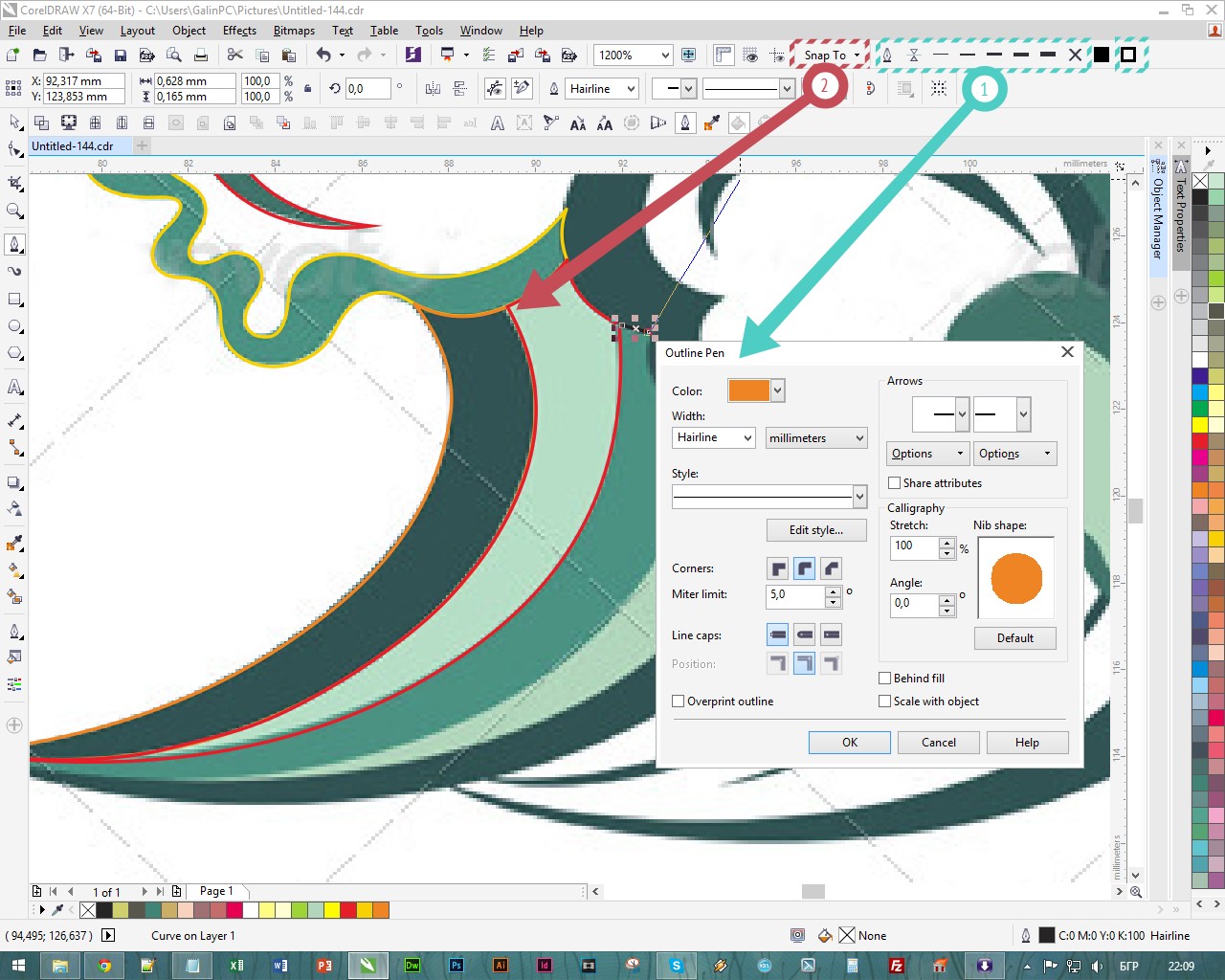Click left arrow Options button
This screenshot has width=1225, height=980.
928,454
